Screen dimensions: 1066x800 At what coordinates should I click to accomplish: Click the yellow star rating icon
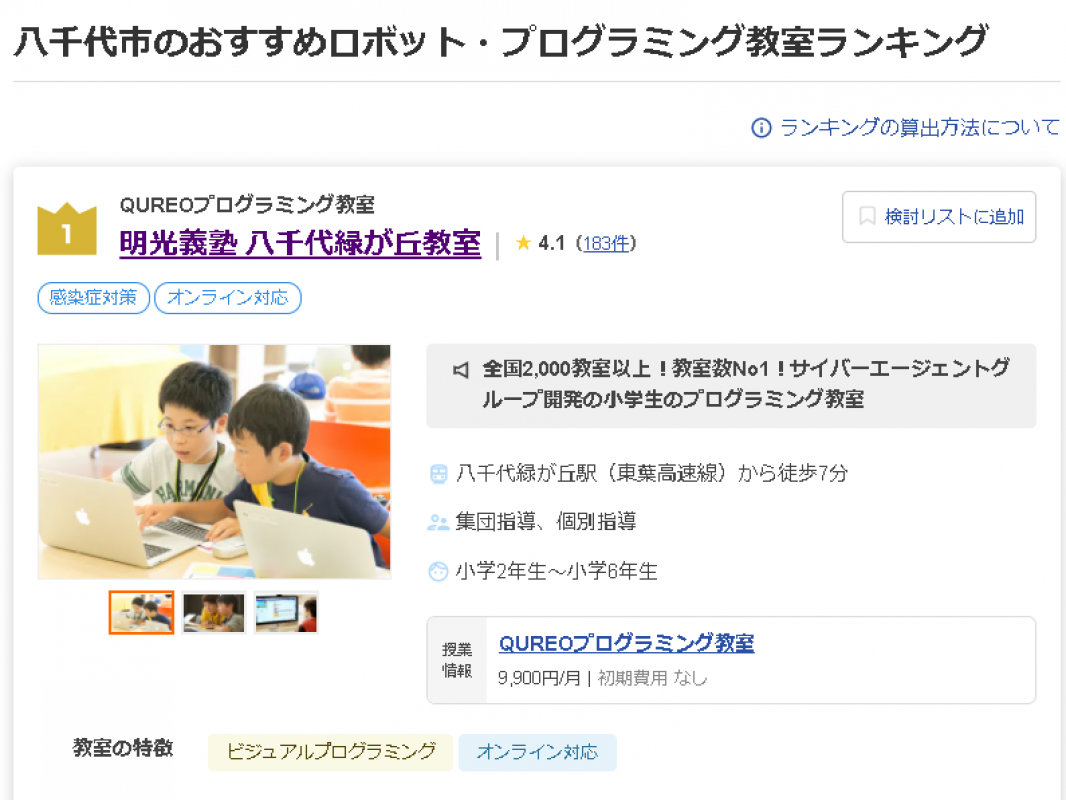pos(523,243)
